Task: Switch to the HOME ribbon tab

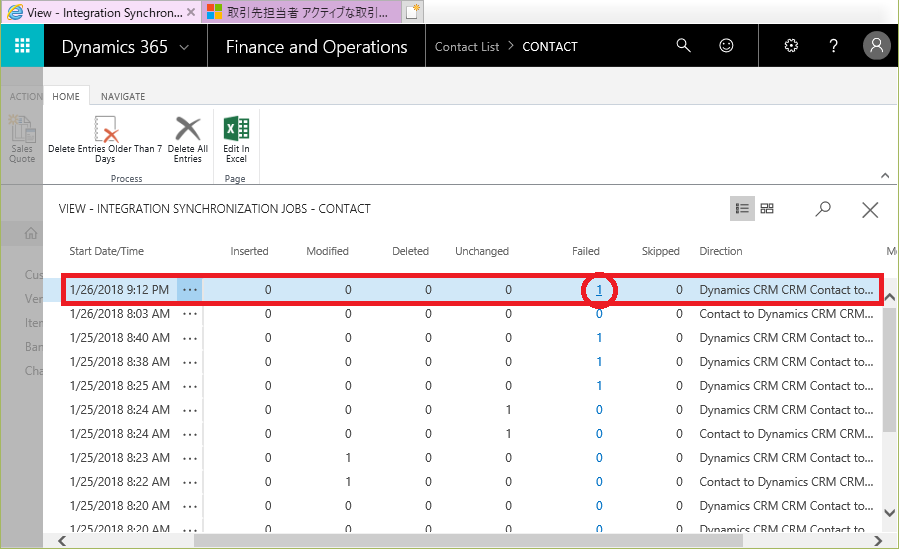Action: click(66, 96)
